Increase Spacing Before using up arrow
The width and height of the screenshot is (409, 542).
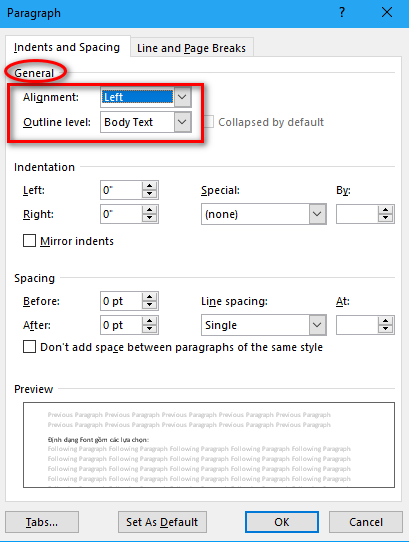149,297
